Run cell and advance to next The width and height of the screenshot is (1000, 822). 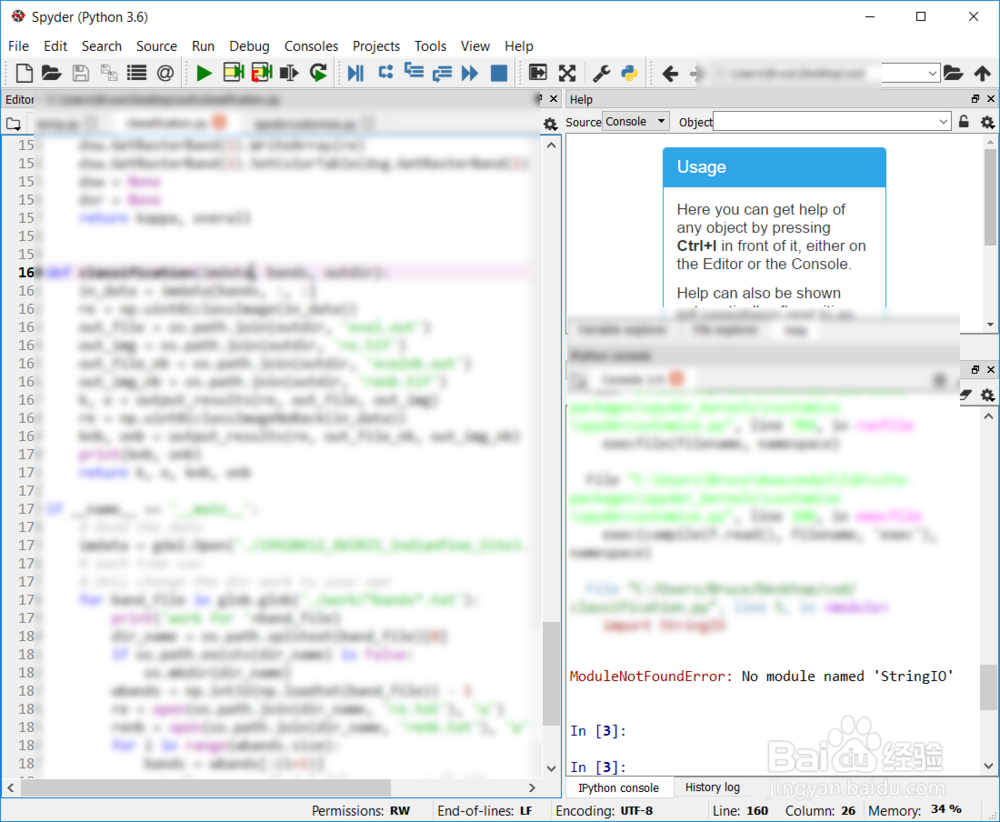261,73
